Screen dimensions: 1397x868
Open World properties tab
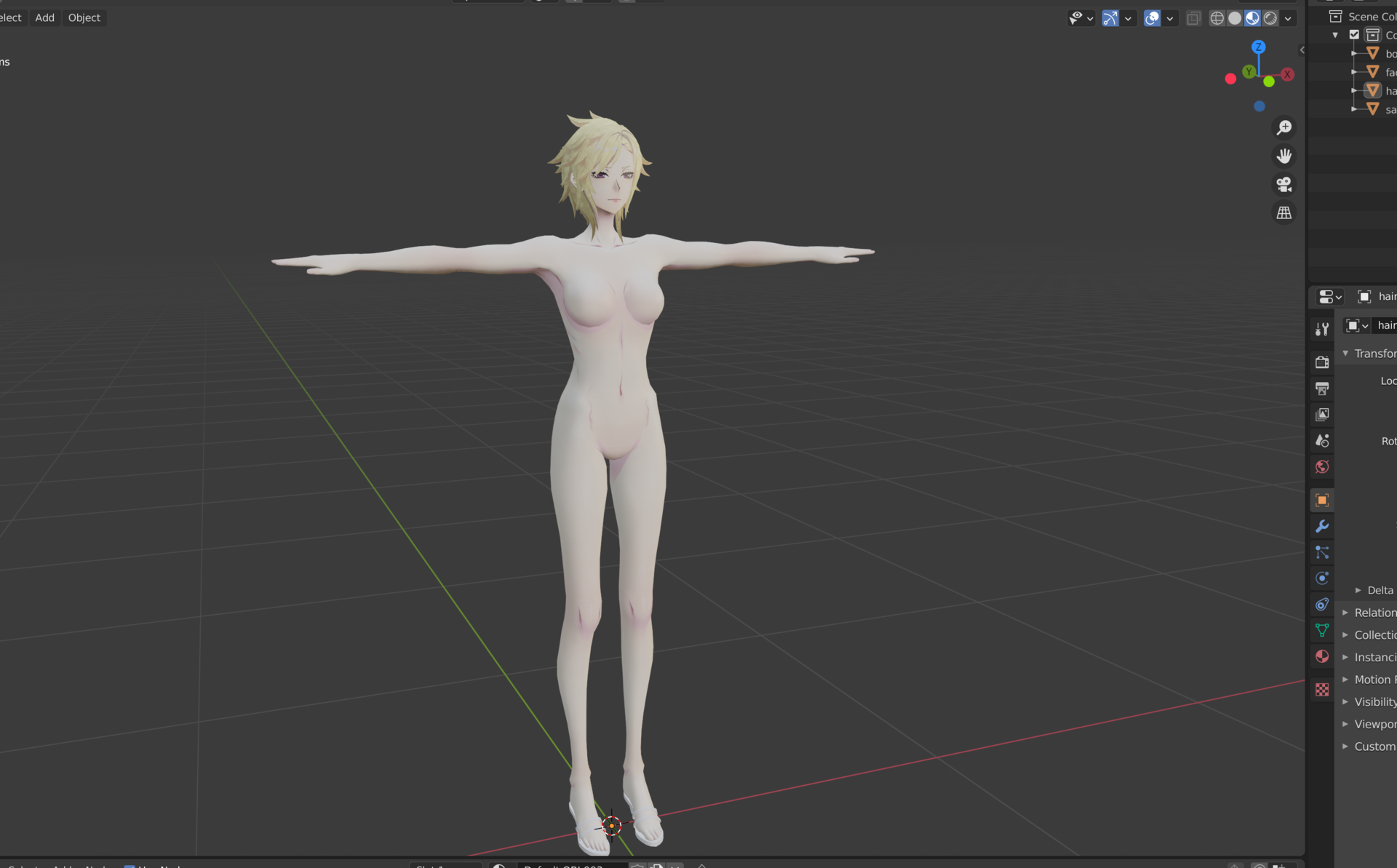pyautogui.click(x=1322, y=467)
